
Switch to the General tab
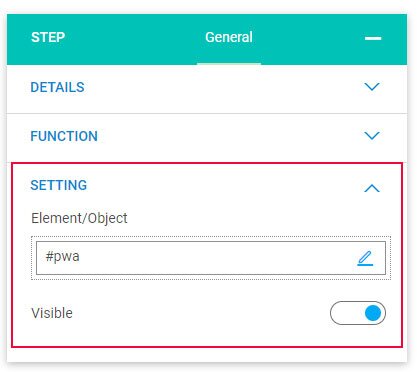(229, 37)
